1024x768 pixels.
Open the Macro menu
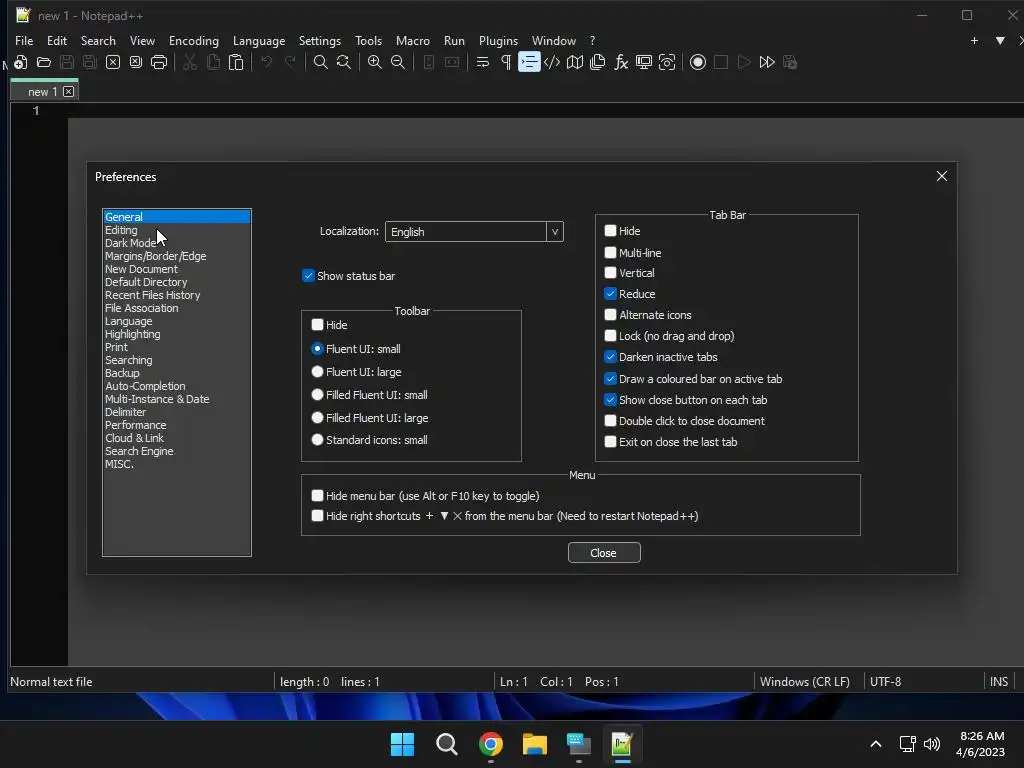point(413,40)
